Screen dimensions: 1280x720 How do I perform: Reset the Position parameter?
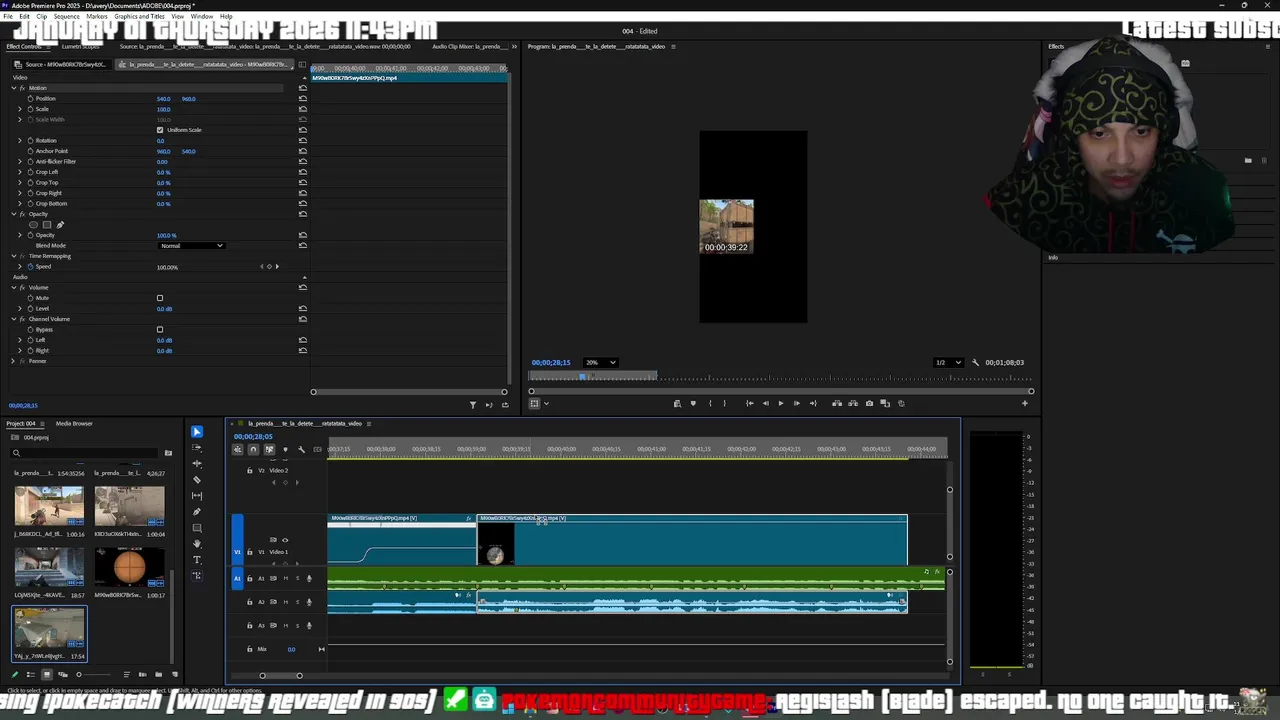pos(303,99)
